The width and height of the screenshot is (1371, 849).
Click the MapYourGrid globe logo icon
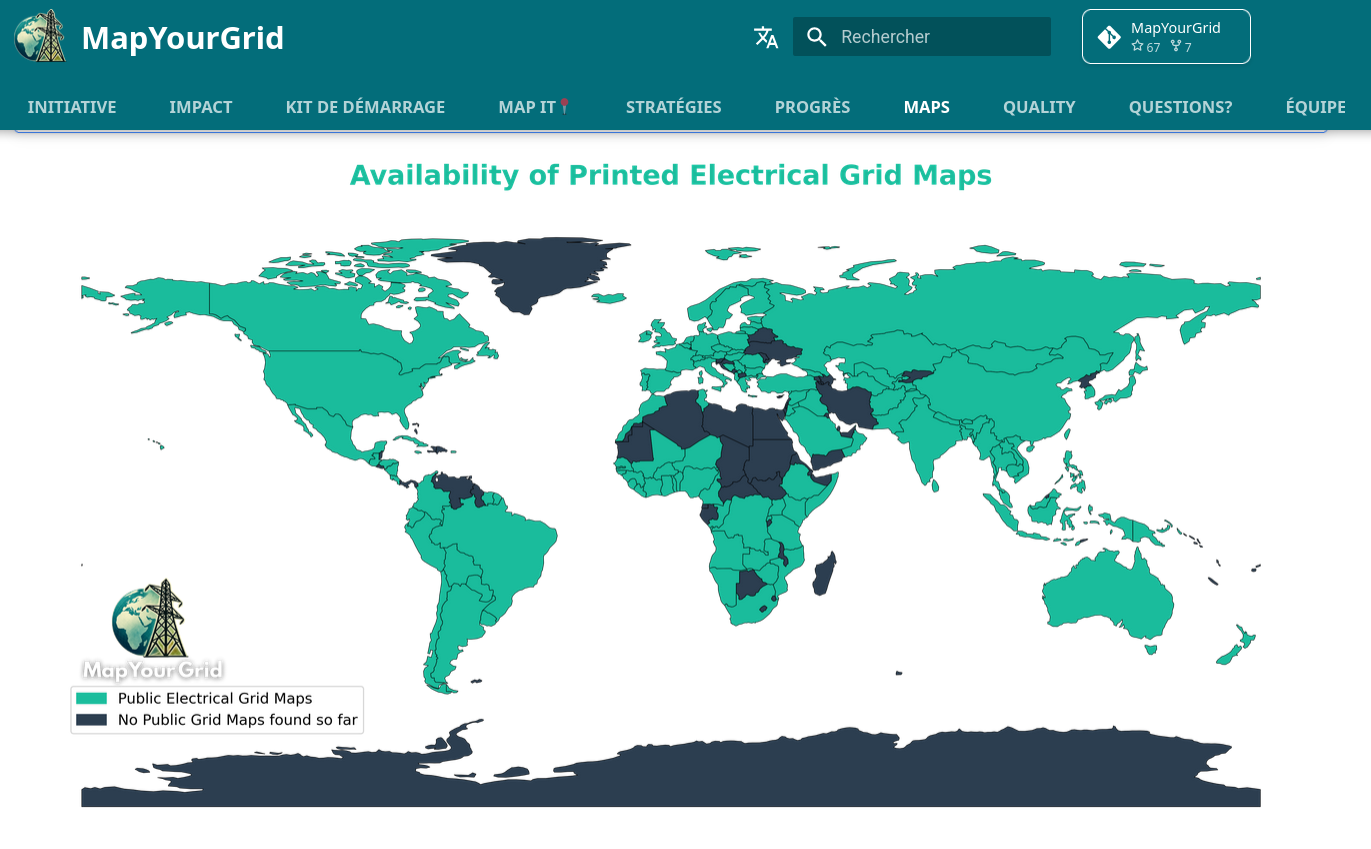pos(41,37)
